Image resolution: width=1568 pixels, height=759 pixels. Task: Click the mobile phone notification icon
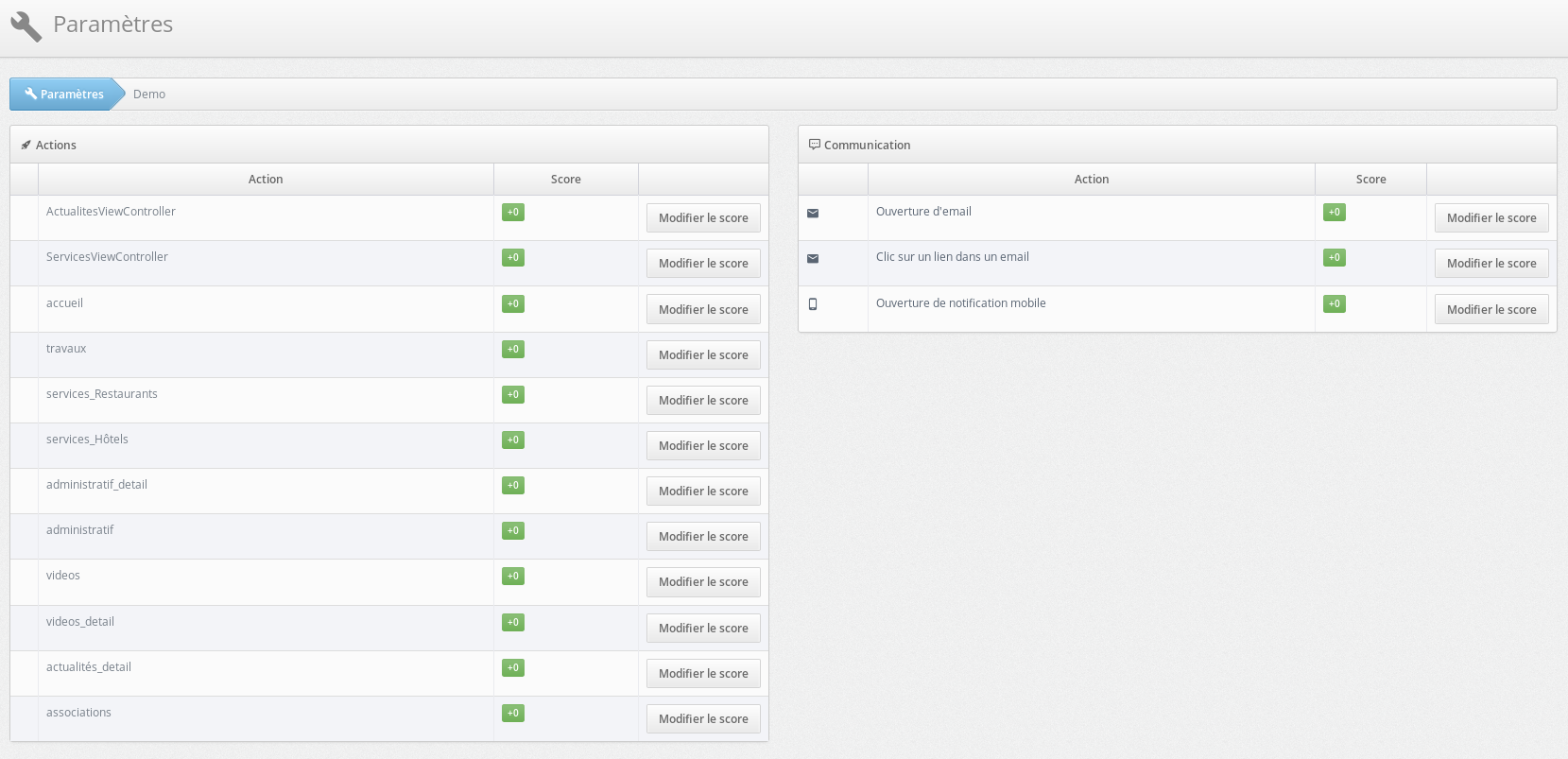(813, 304)
